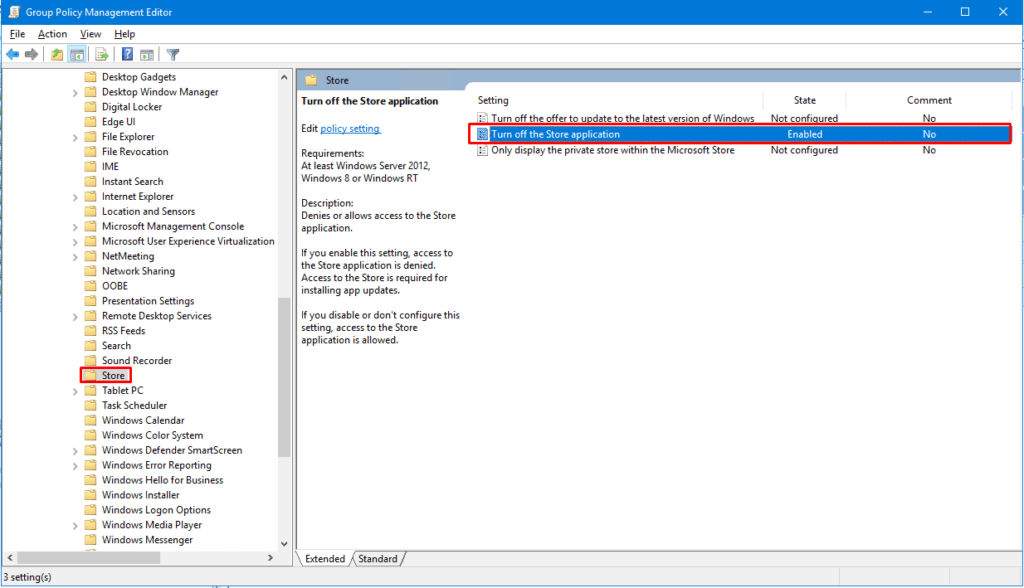Select the Up one level icon
This screenshot has width=1024, height=588.
(x=57, y=54)
